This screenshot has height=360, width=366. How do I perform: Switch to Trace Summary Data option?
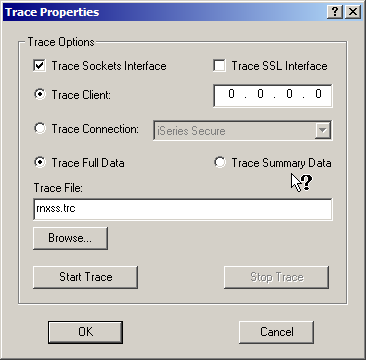click(220, 163)
